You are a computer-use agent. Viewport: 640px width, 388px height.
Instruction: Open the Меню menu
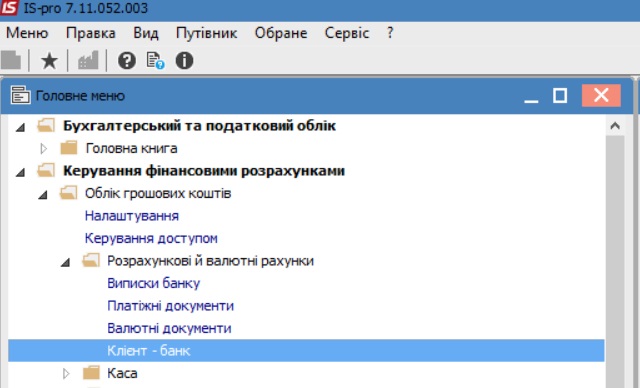click(x=27, y=33)
